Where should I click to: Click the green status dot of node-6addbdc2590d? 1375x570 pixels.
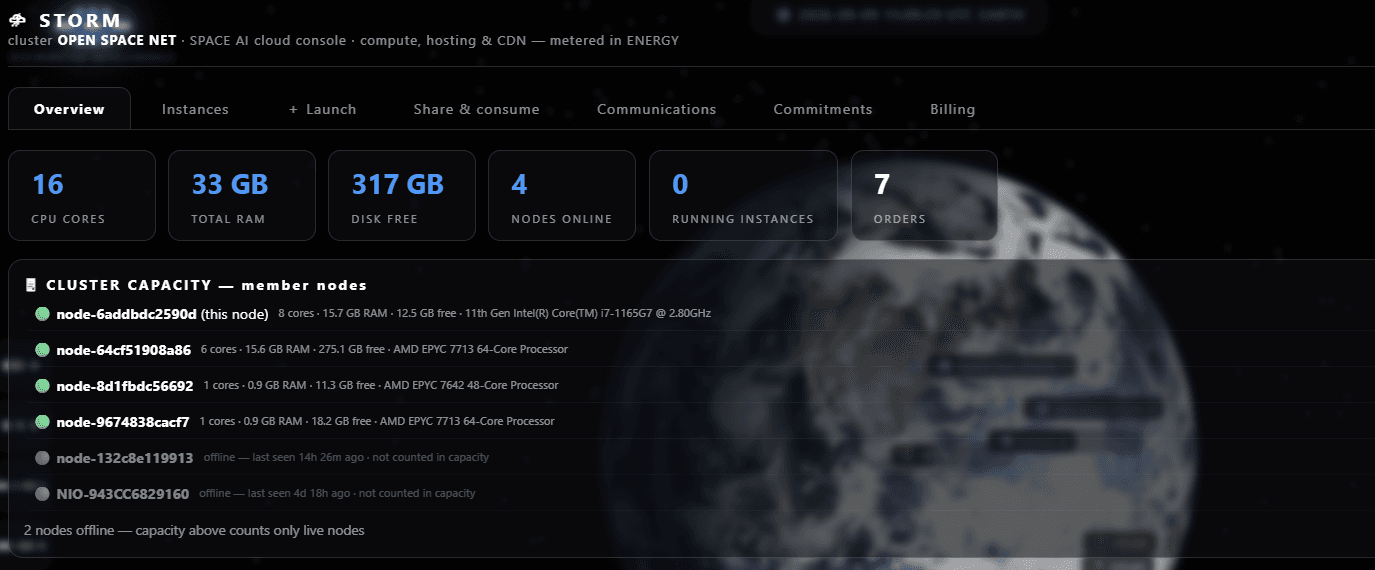[42, 314]
